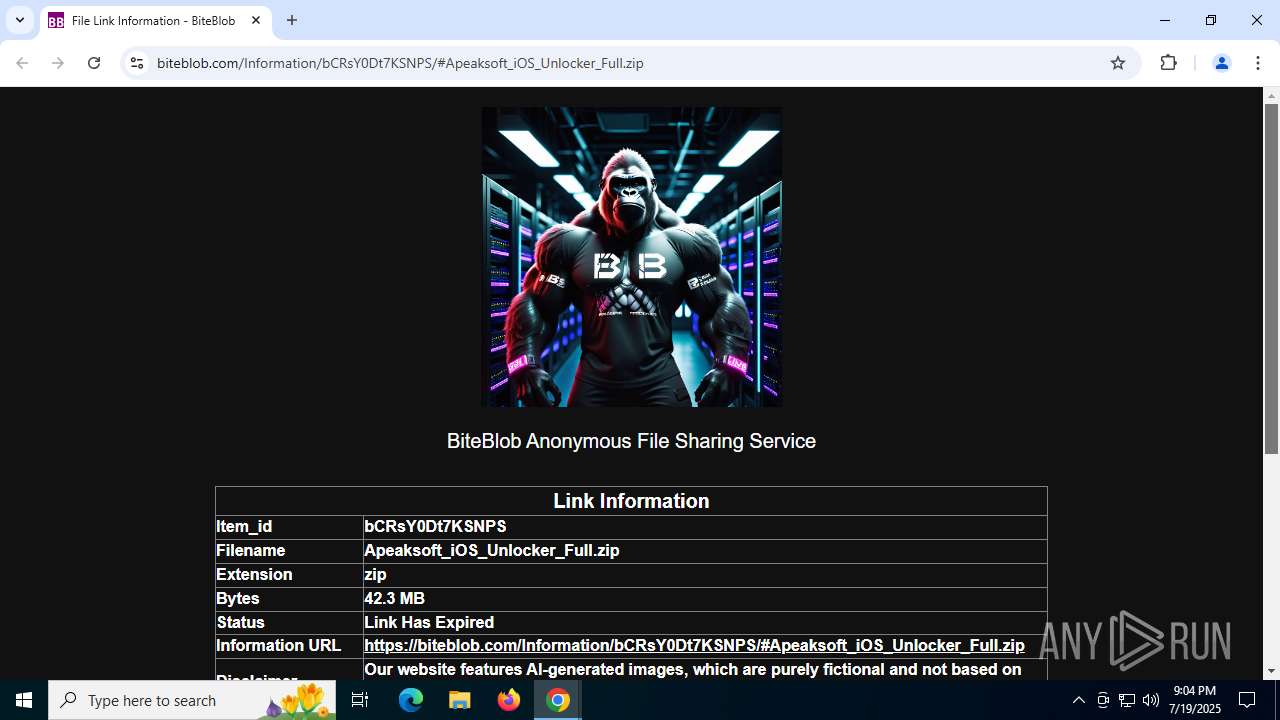
Task: Click the Information URL label cell
Action: [289, 646]
